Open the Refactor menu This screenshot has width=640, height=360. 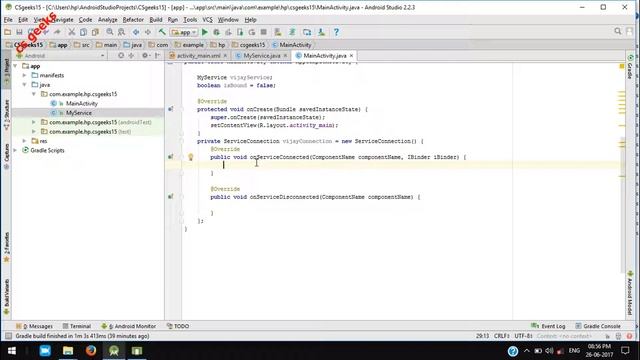(x=133, y=20)
